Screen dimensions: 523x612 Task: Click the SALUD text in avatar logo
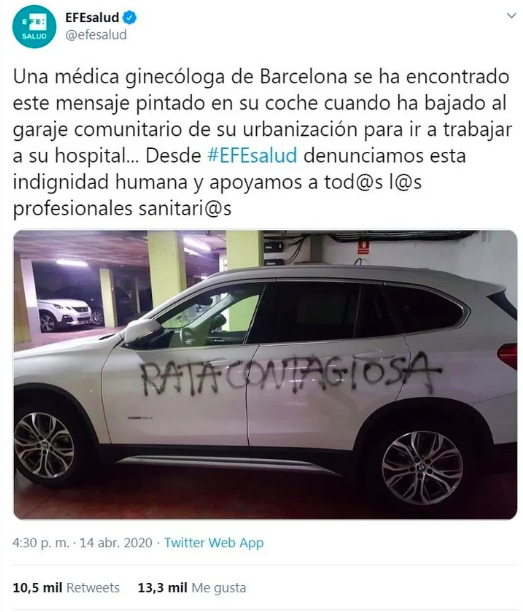point(34,37)
